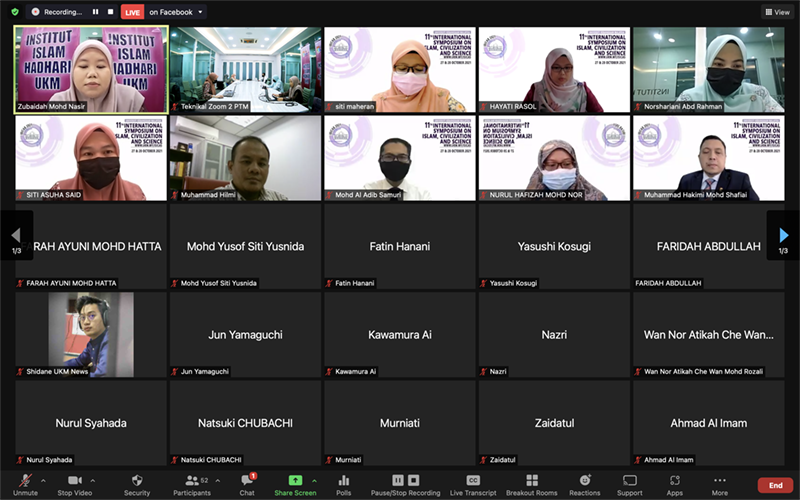
Task: Click the green encryption shield icon
Action: 14,12
